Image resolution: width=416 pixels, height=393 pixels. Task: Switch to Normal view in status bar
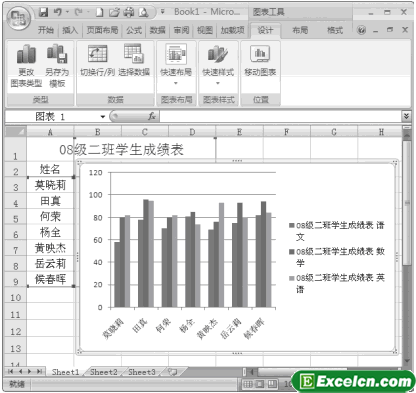pyautogui.click(x=248, y=384)
